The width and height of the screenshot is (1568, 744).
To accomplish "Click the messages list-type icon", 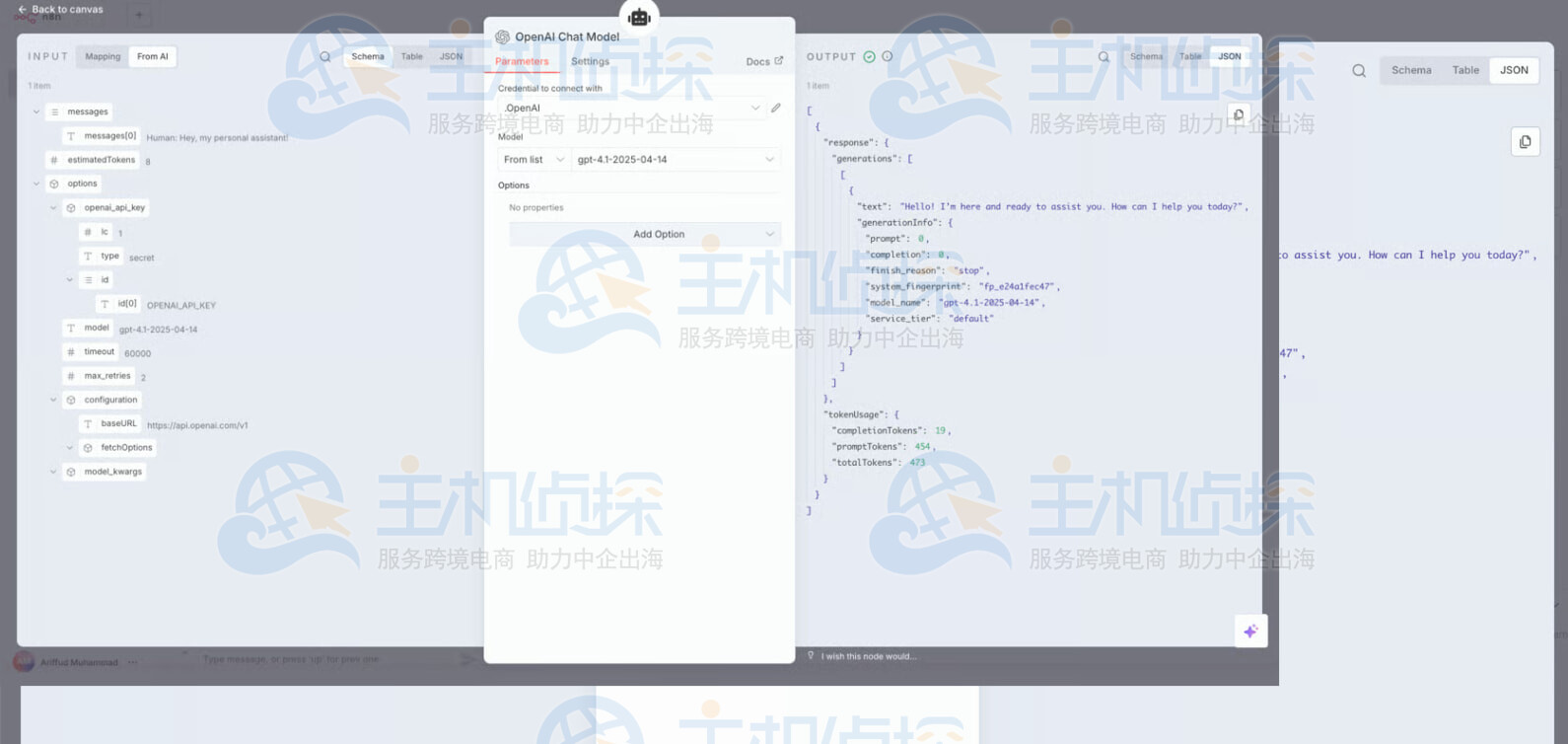I will (54, 112).
